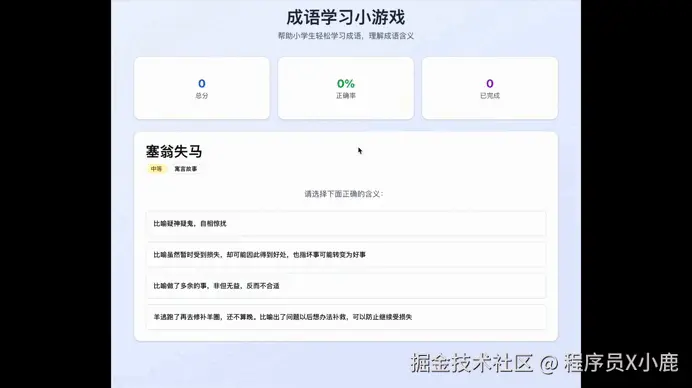Select the answer starting 羊逃跑了再去修补羊圈
The image size is (692, 388).
pyautogui.click(x=346, y=317)
